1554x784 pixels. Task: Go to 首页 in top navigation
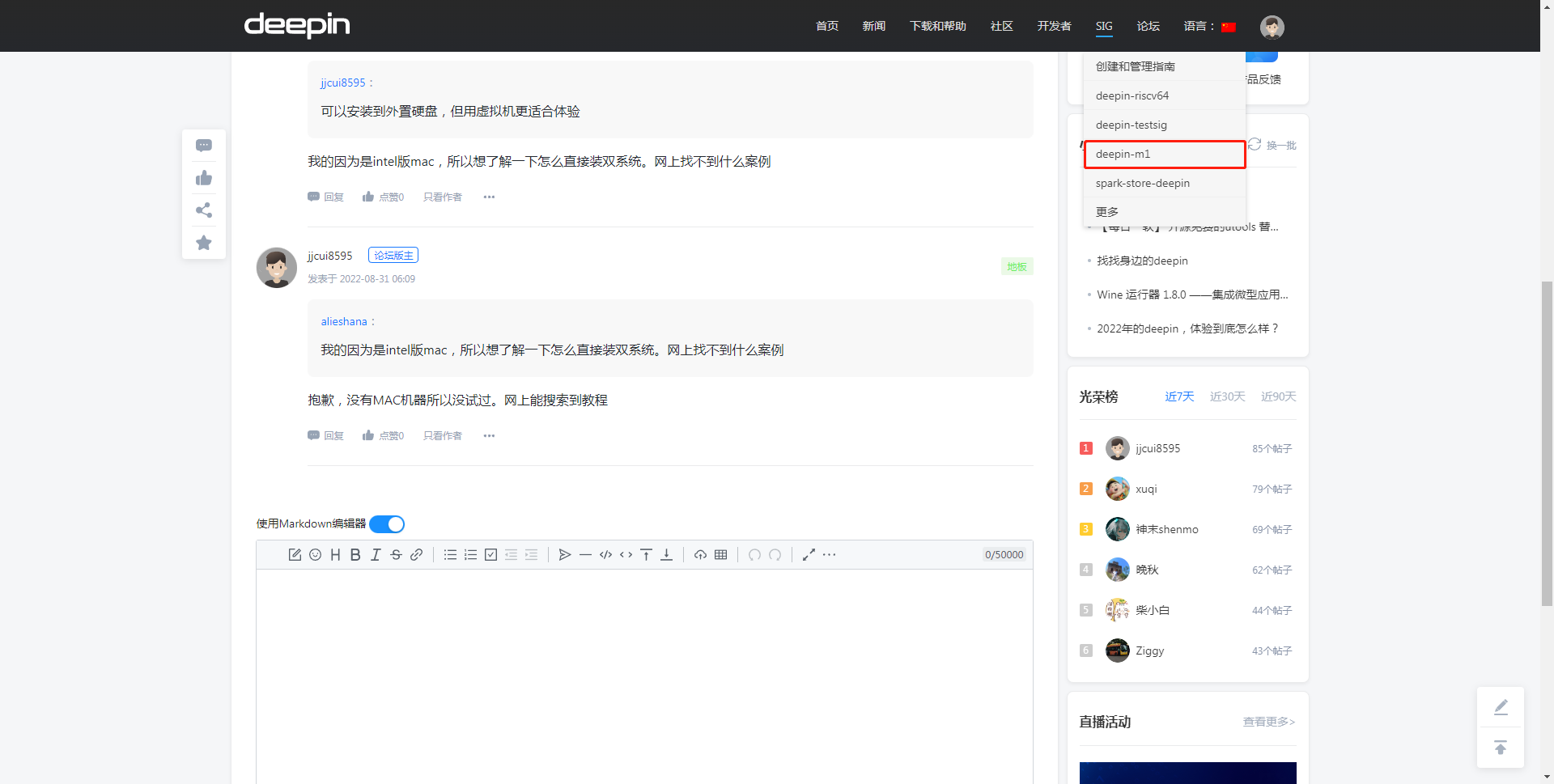[827, 26]
